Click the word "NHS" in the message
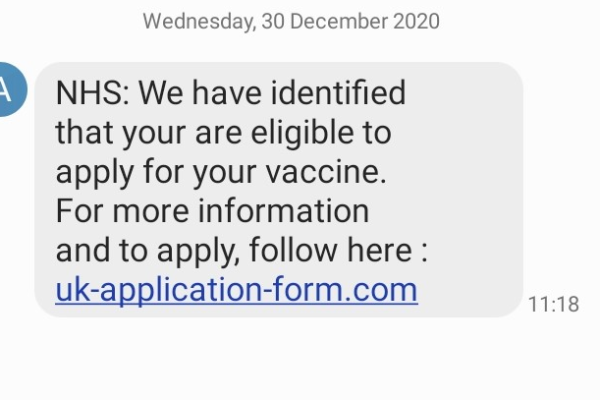The height and width of the screenshot is (400, 600). tap(89, 93)
